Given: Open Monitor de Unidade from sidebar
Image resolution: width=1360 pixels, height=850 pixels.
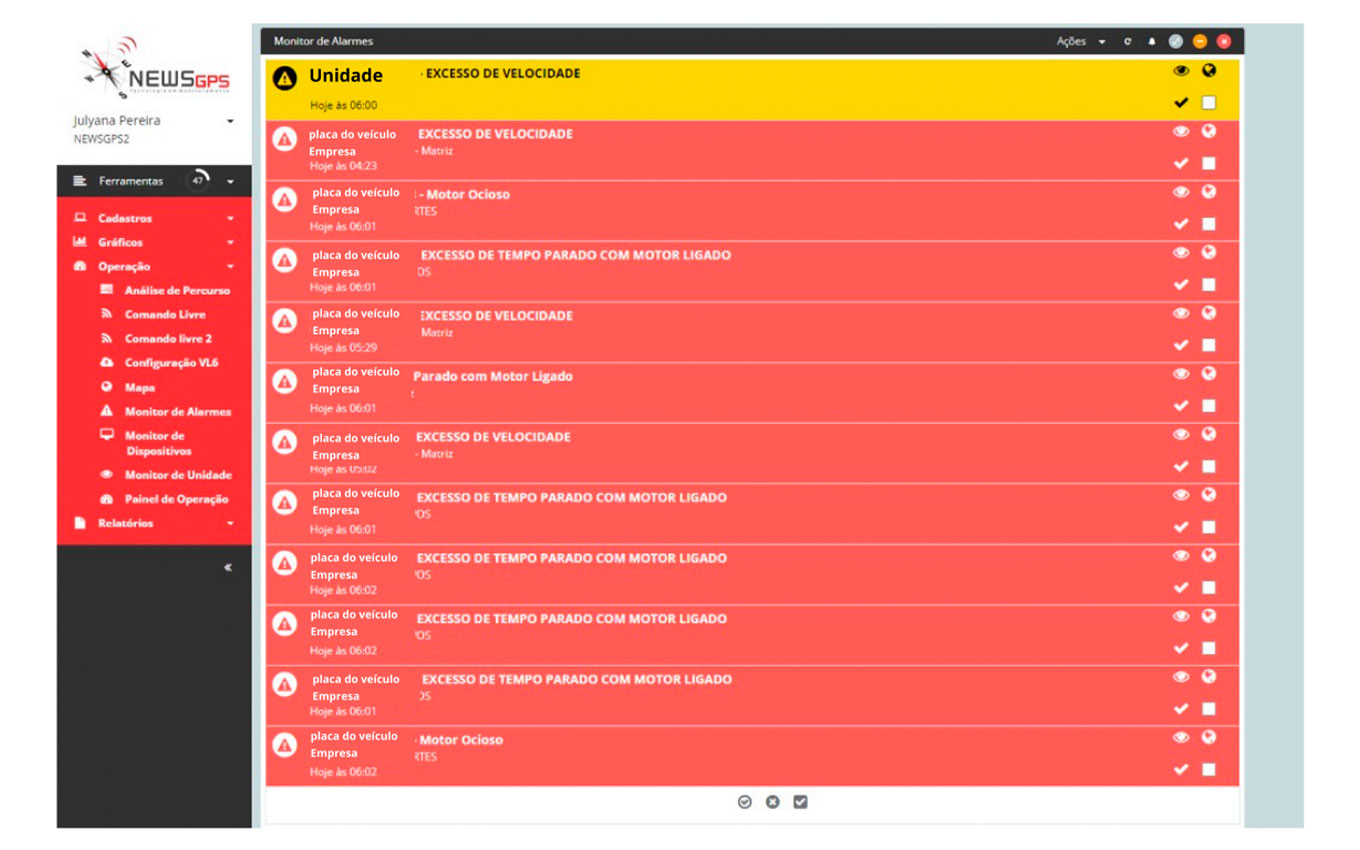Looking at the screenshot, I should point(177,475).
